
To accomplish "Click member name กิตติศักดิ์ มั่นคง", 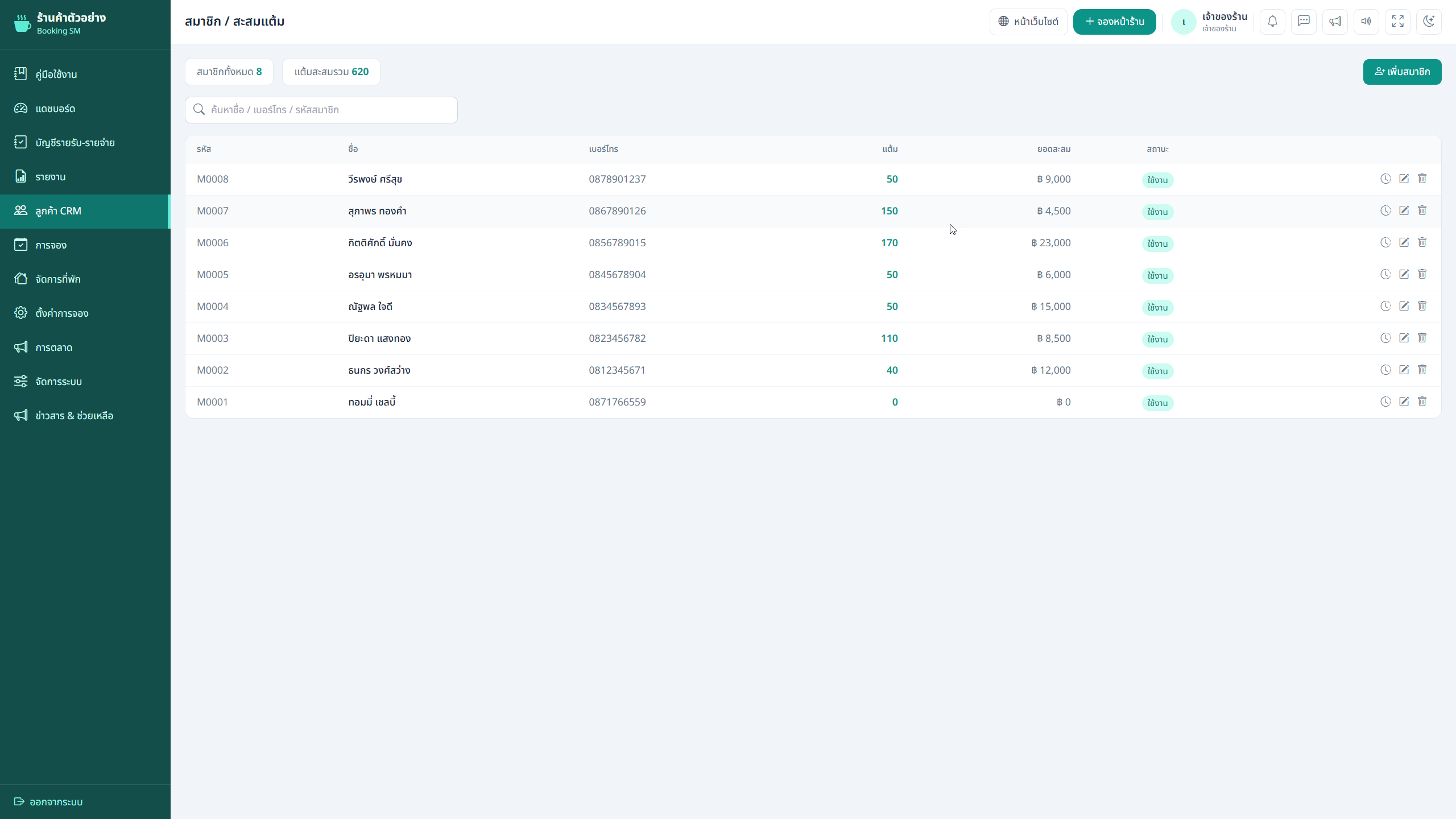I will pos(380,243).
